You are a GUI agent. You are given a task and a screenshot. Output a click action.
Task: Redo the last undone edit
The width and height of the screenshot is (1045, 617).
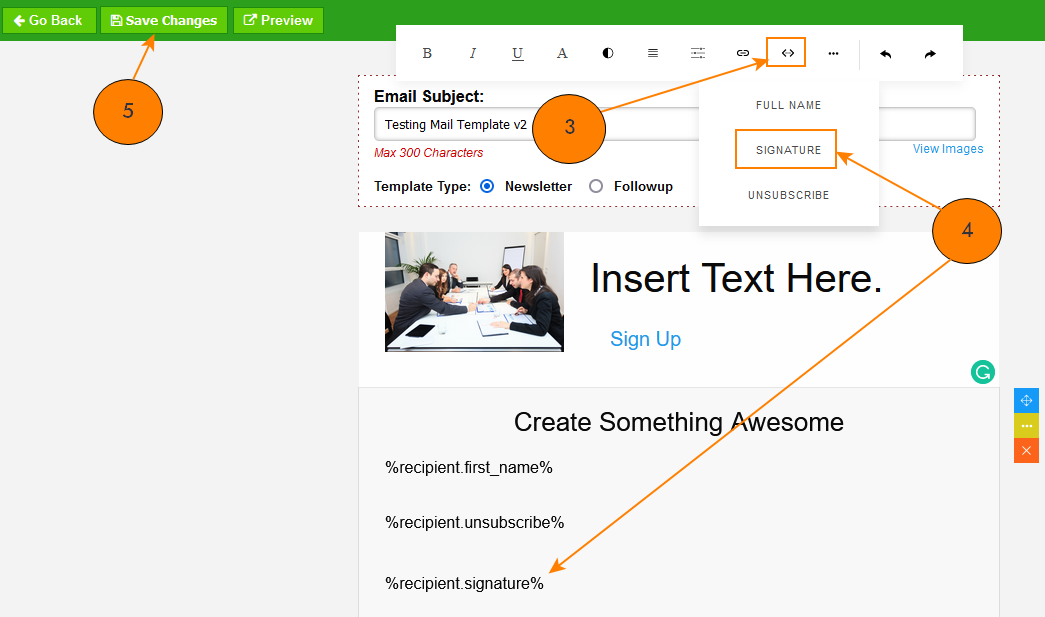pos(930,54)
